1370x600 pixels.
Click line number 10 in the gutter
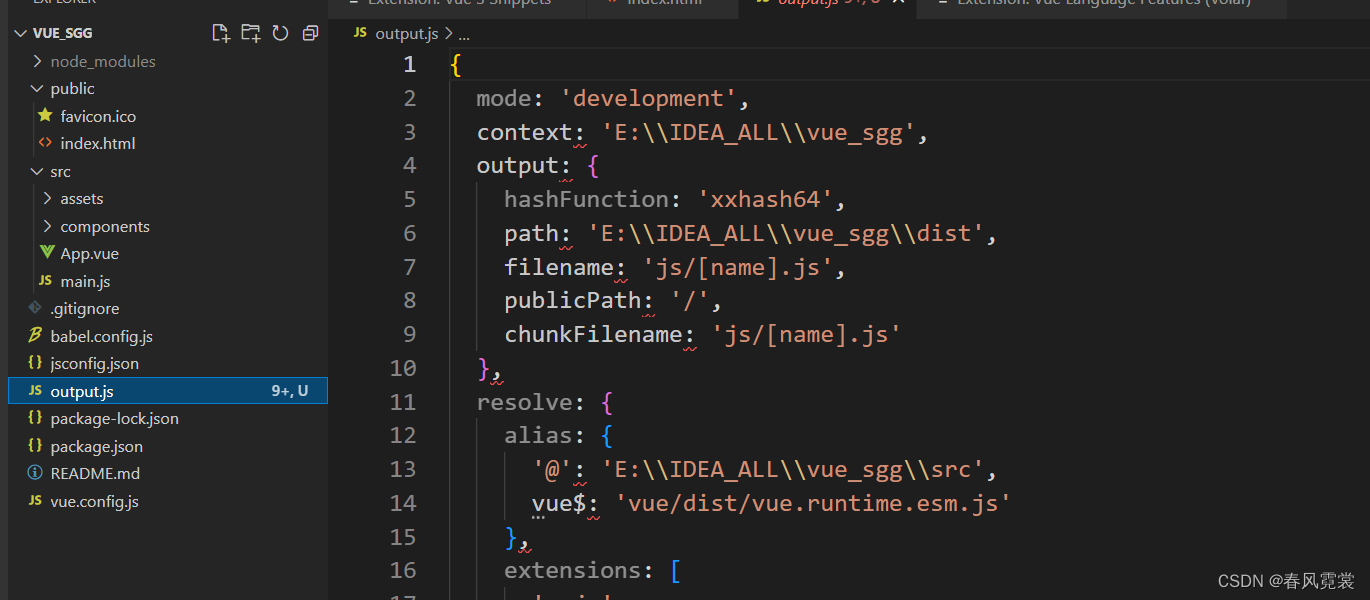pyautogui.click(x=403, y=368)
